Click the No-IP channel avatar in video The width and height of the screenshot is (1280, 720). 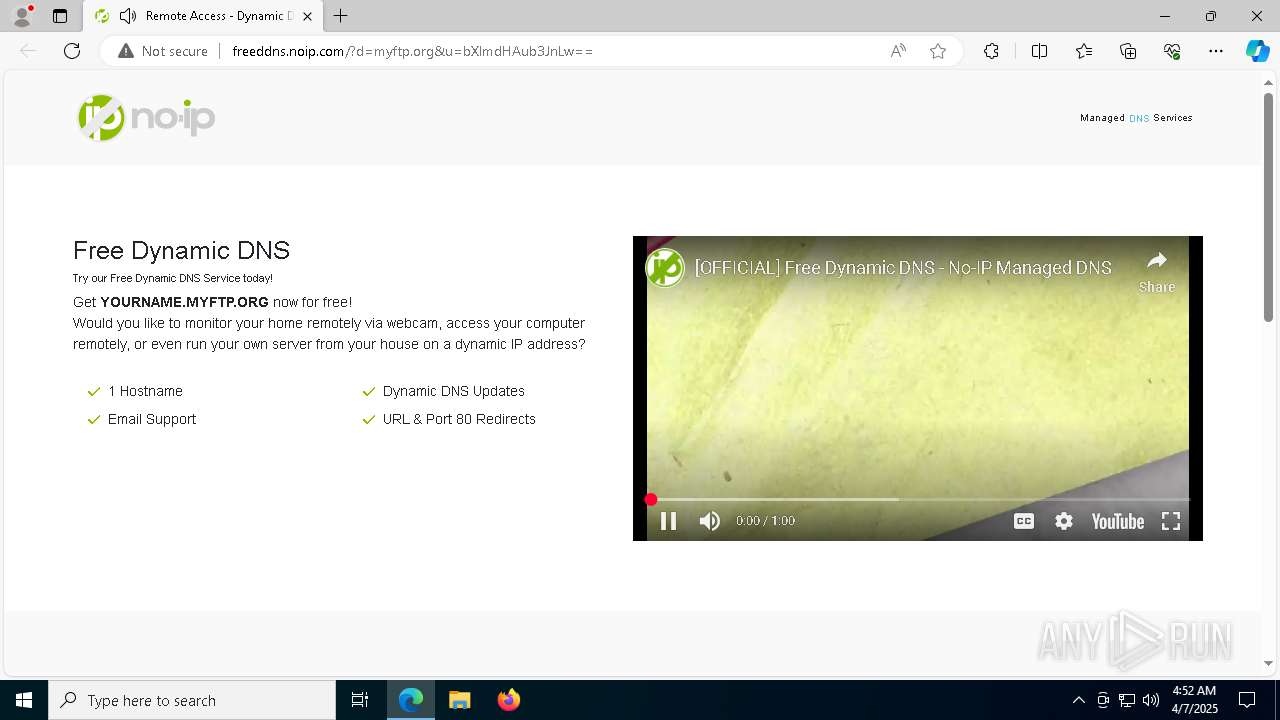pyautogui.click(x=665, y=268)
